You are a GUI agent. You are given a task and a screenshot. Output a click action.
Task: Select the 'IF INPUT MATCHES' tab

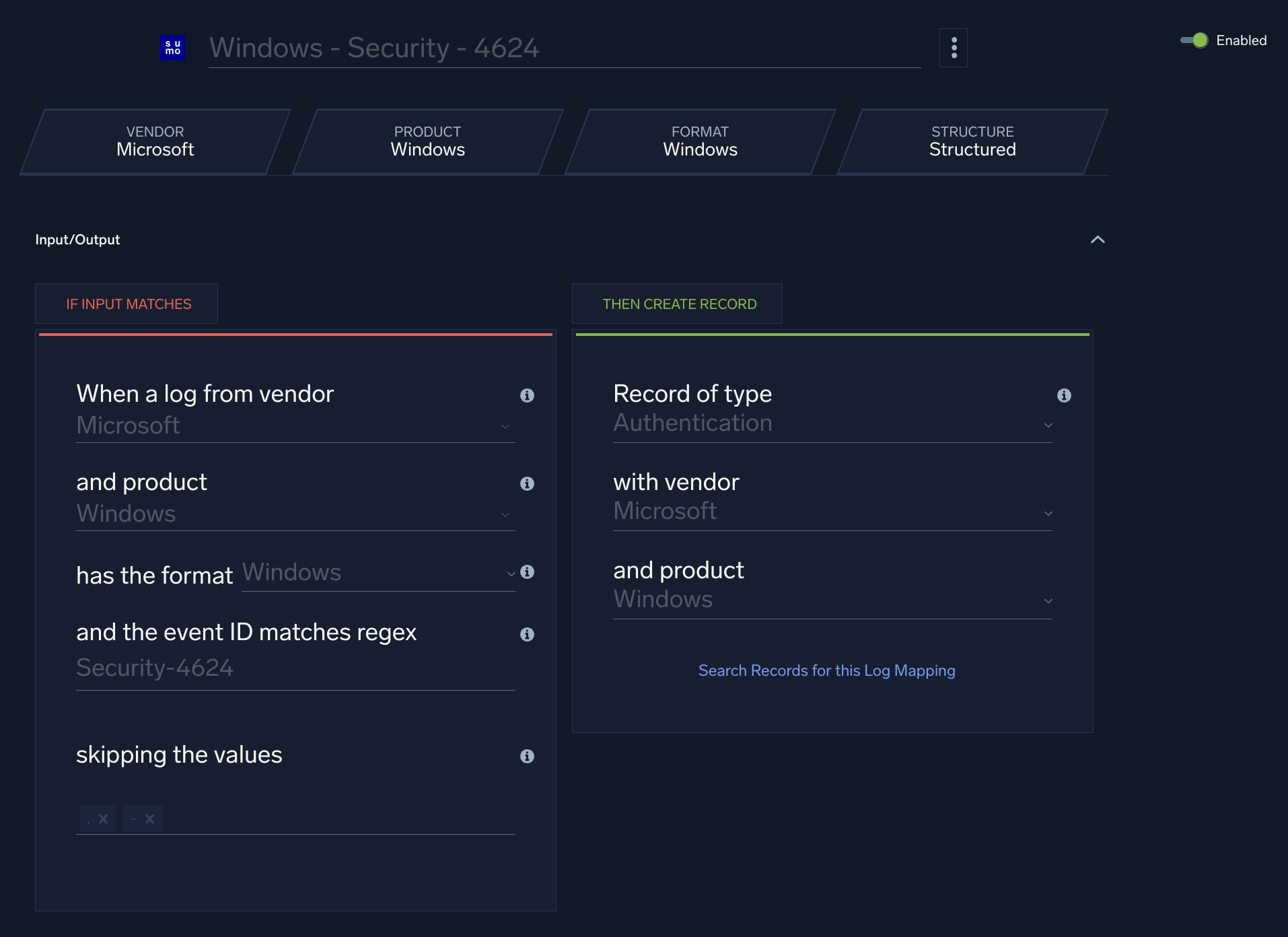click(129, 304)
